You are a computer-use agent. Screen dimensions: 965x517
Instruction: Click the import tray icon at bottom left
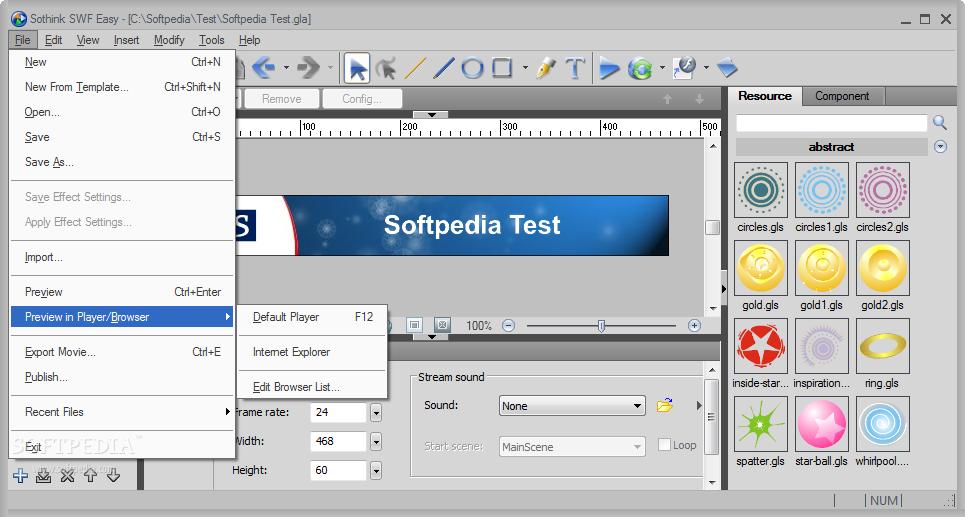click(x=43, y=475)
